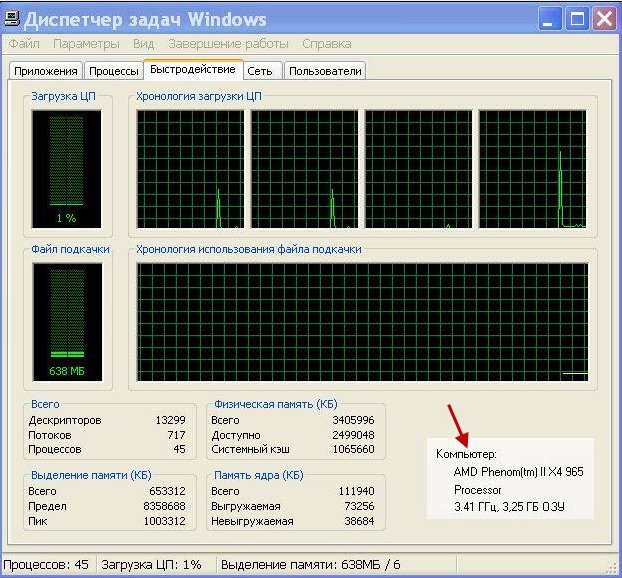Click the AMD Phenom(tm) II X4 965 text
This screenshot has width=622, height=578.
[x=518, y=472]
